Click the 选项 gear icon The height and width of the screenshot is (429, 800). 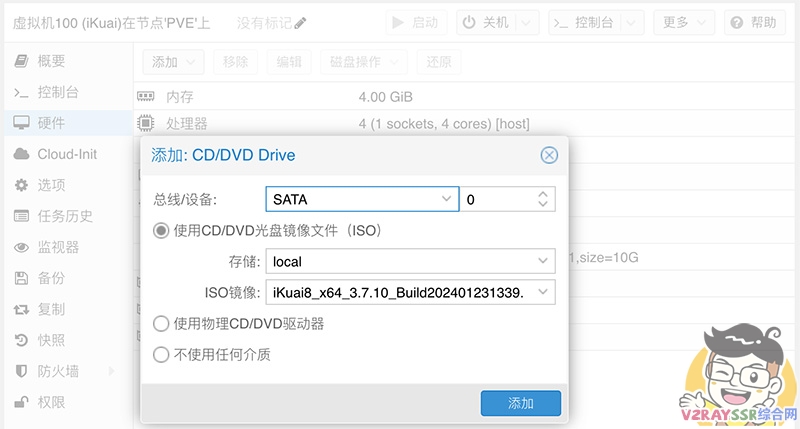click(x=21, y=185)
